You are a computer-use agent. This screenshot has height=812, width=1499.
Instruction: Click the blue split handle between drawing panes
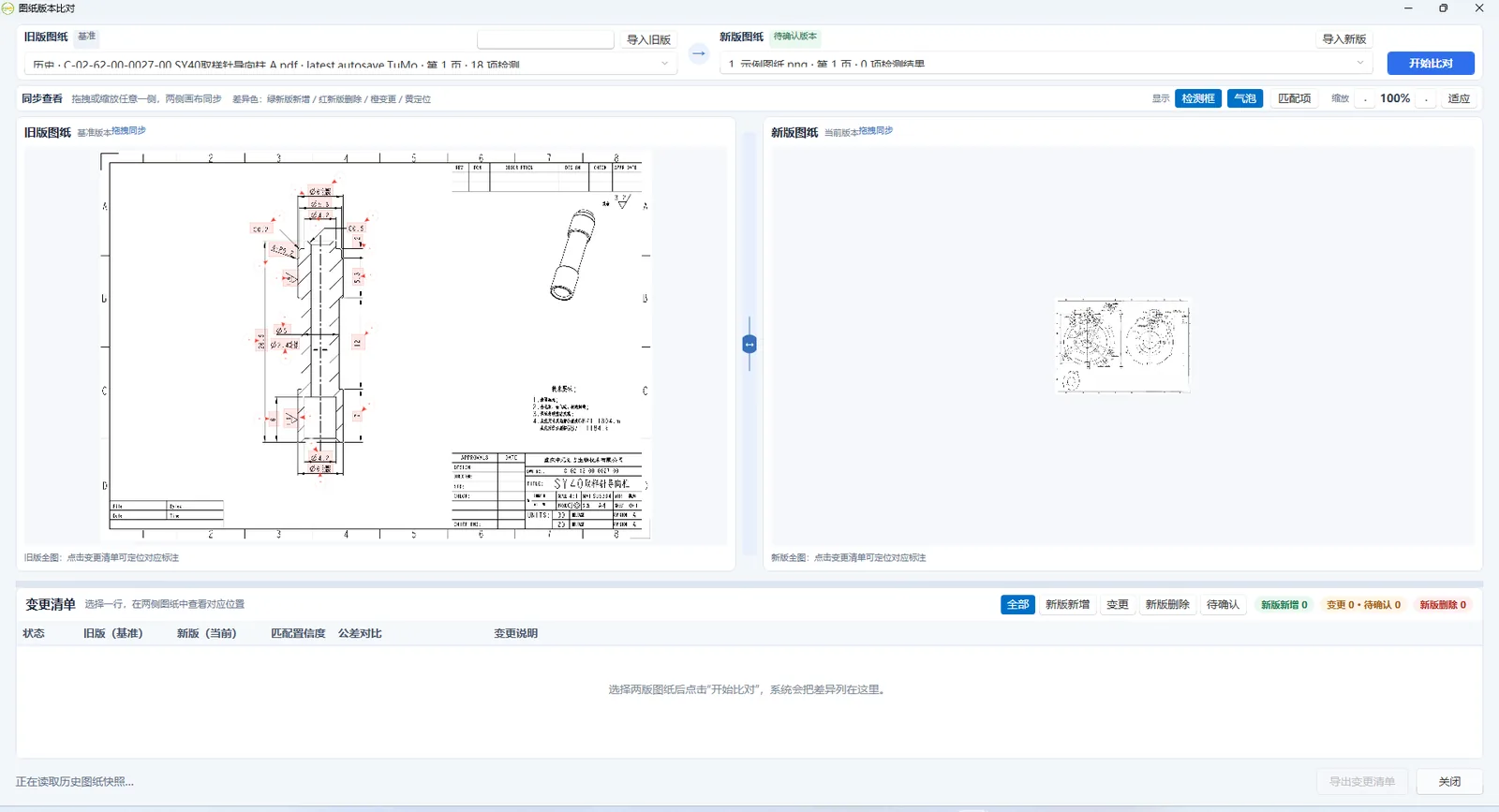click(749, 345)
